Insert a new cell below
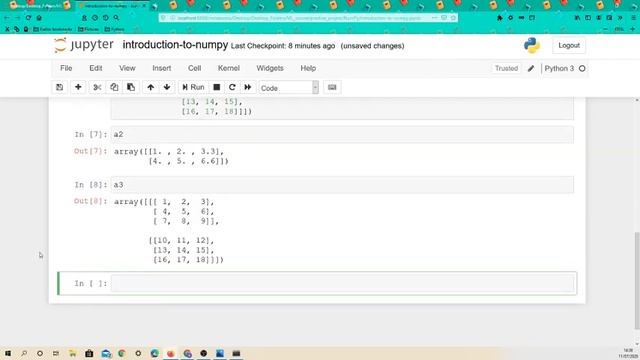 78,87
